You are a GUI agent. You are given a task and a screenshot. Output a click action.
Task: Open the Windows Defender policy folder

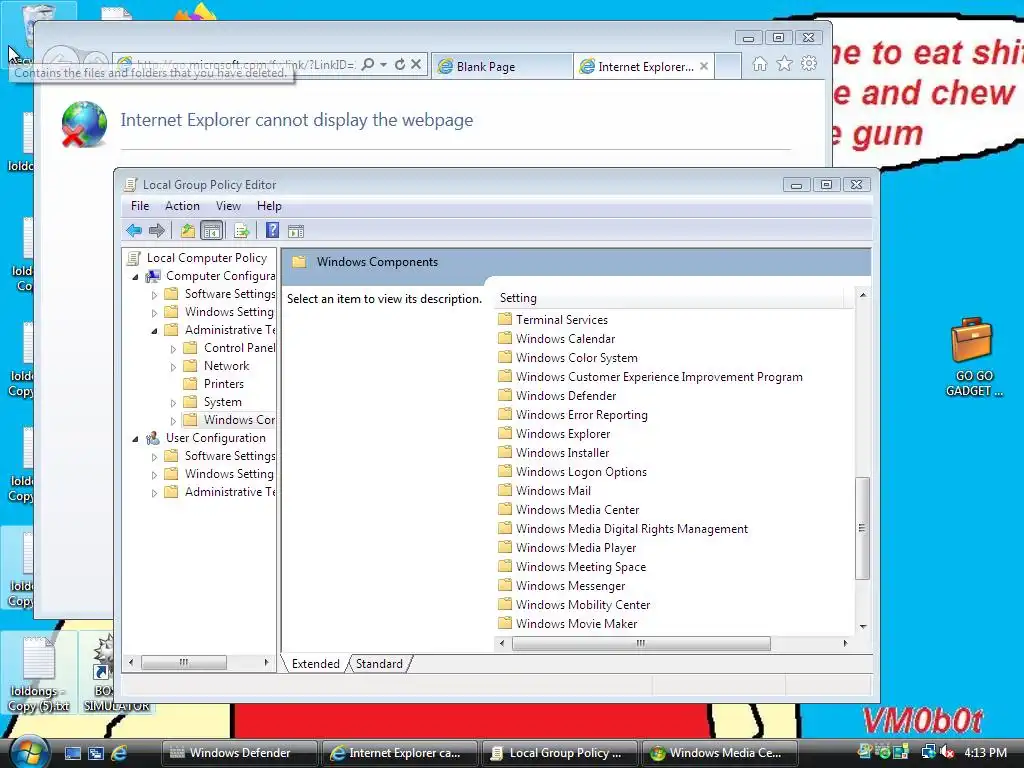pyautogui.click(x=566, y=396)
